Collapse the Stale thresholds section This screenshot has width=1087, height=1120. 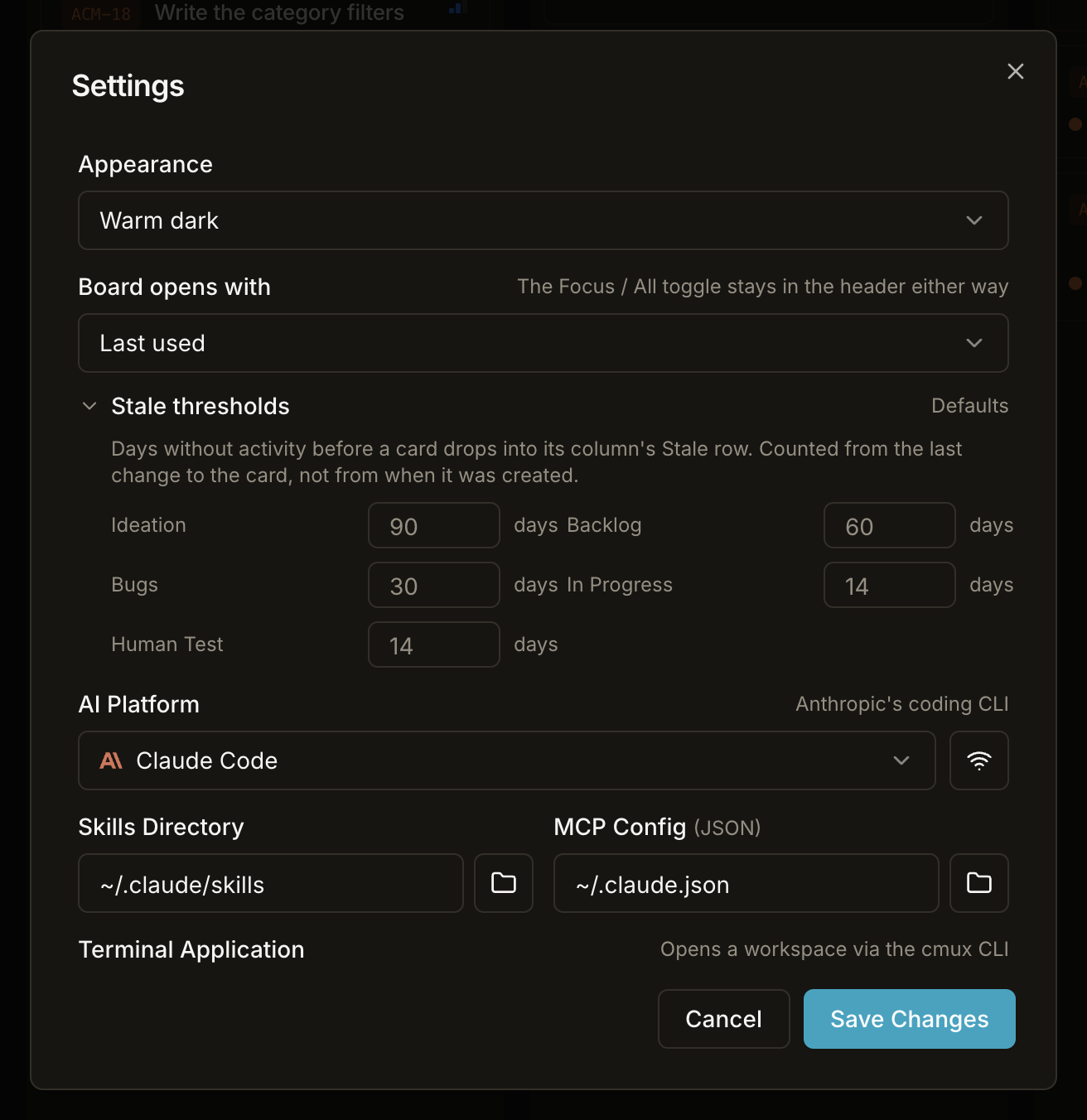89,406
